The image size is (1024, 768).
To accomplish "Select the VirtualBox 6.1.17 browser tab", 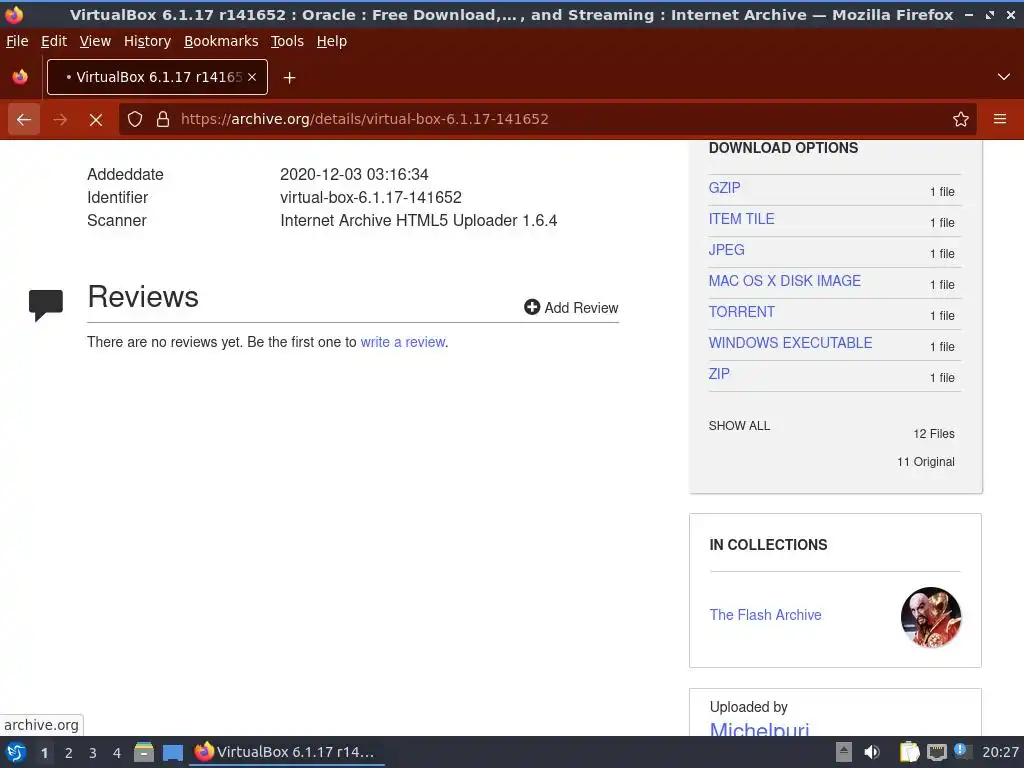I will coord(157,77).
